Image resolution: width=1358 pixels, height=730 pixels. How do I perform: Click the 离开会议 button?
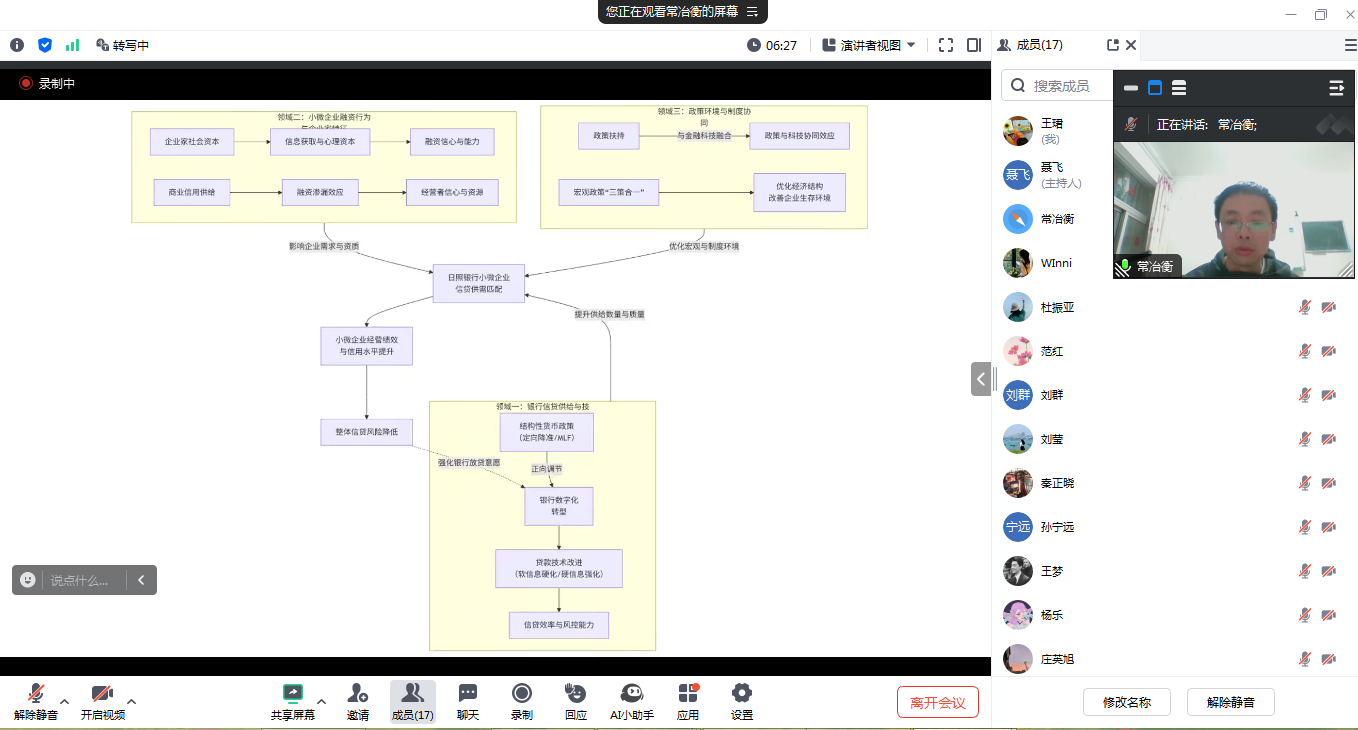click(937, 702)
